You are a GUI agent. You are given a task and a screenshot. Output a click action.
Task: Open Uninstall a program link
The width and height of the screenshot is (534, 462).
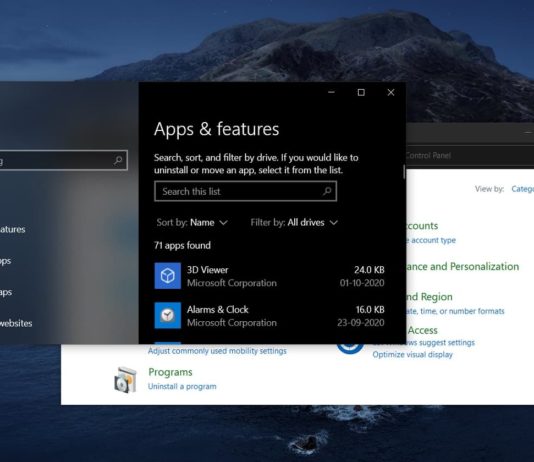pyautogui.click(x=182, y=386)
